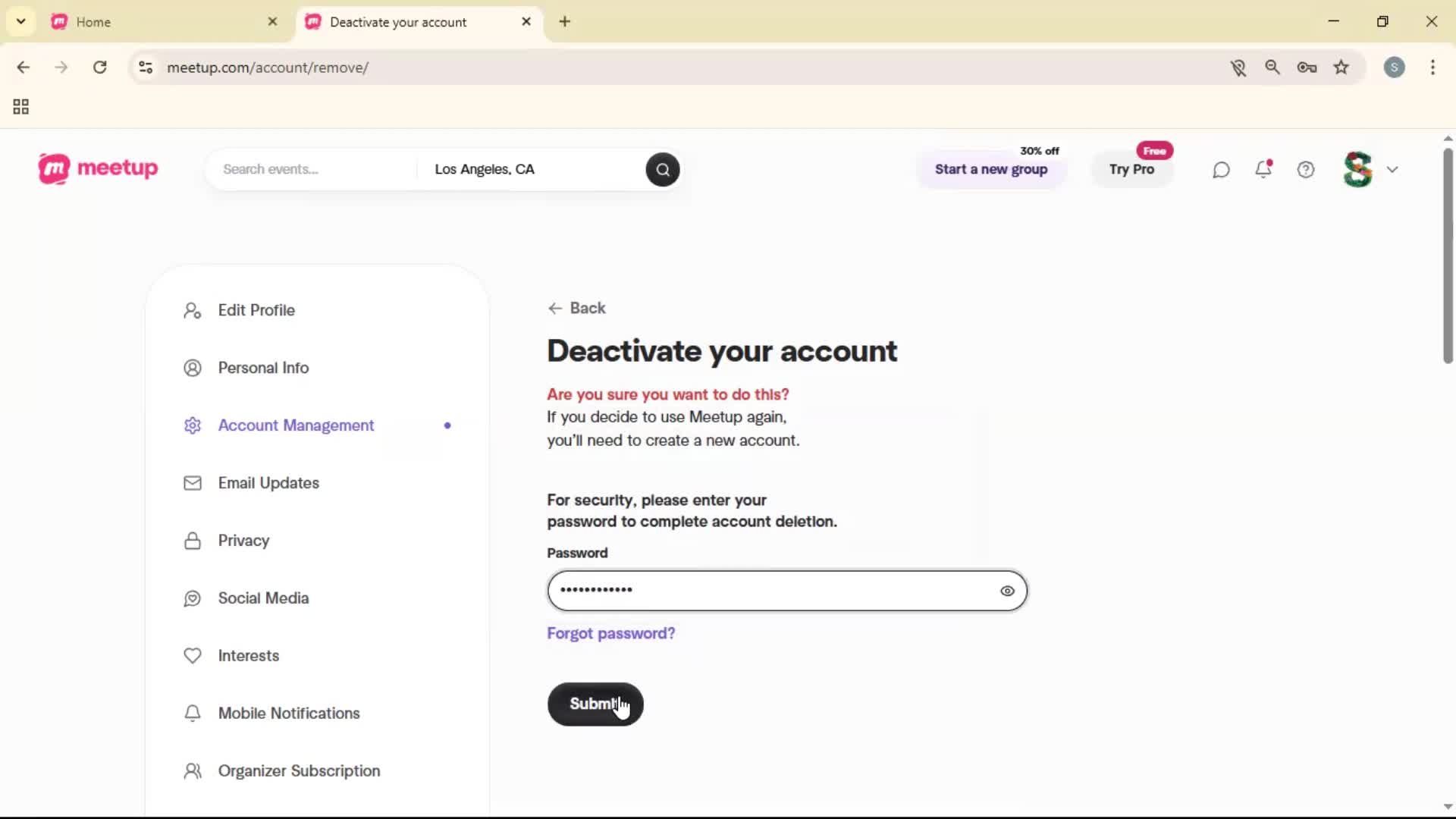The width and height of the screenshot is (1456, 819).
Task: Click the help question mark icon
Action: [1306, 169]
